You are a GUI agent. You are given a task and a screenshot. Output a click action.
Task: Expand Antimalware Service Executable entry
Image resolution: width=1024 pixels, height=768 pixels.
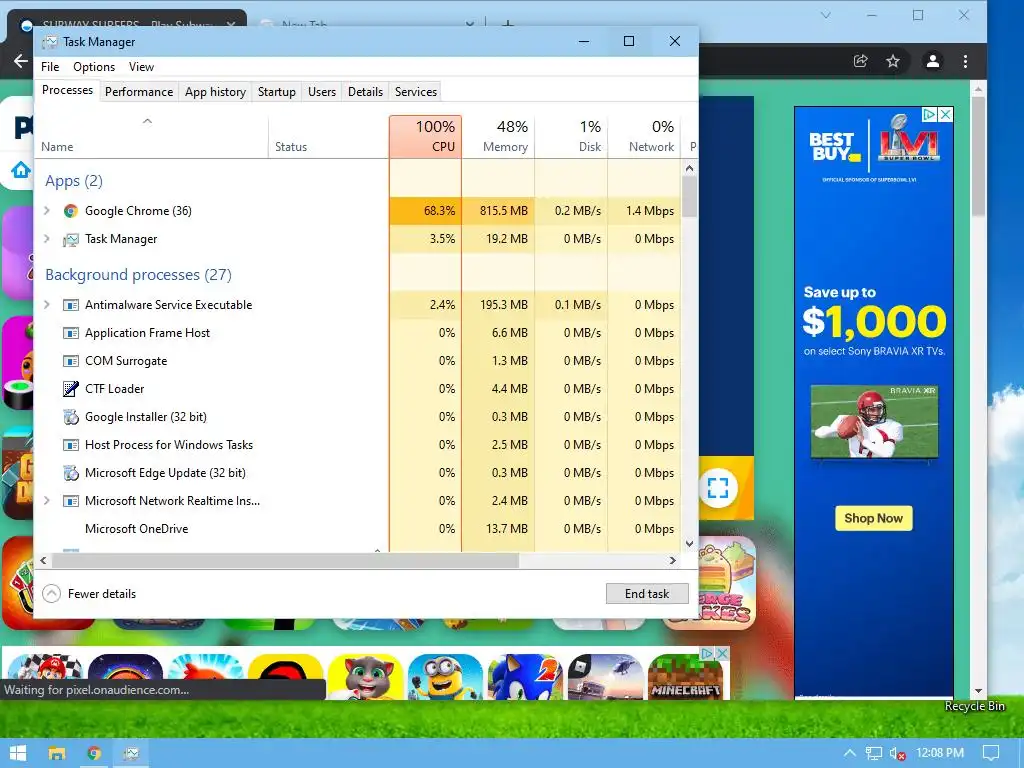pyautogui.click(x=46, y=304)
